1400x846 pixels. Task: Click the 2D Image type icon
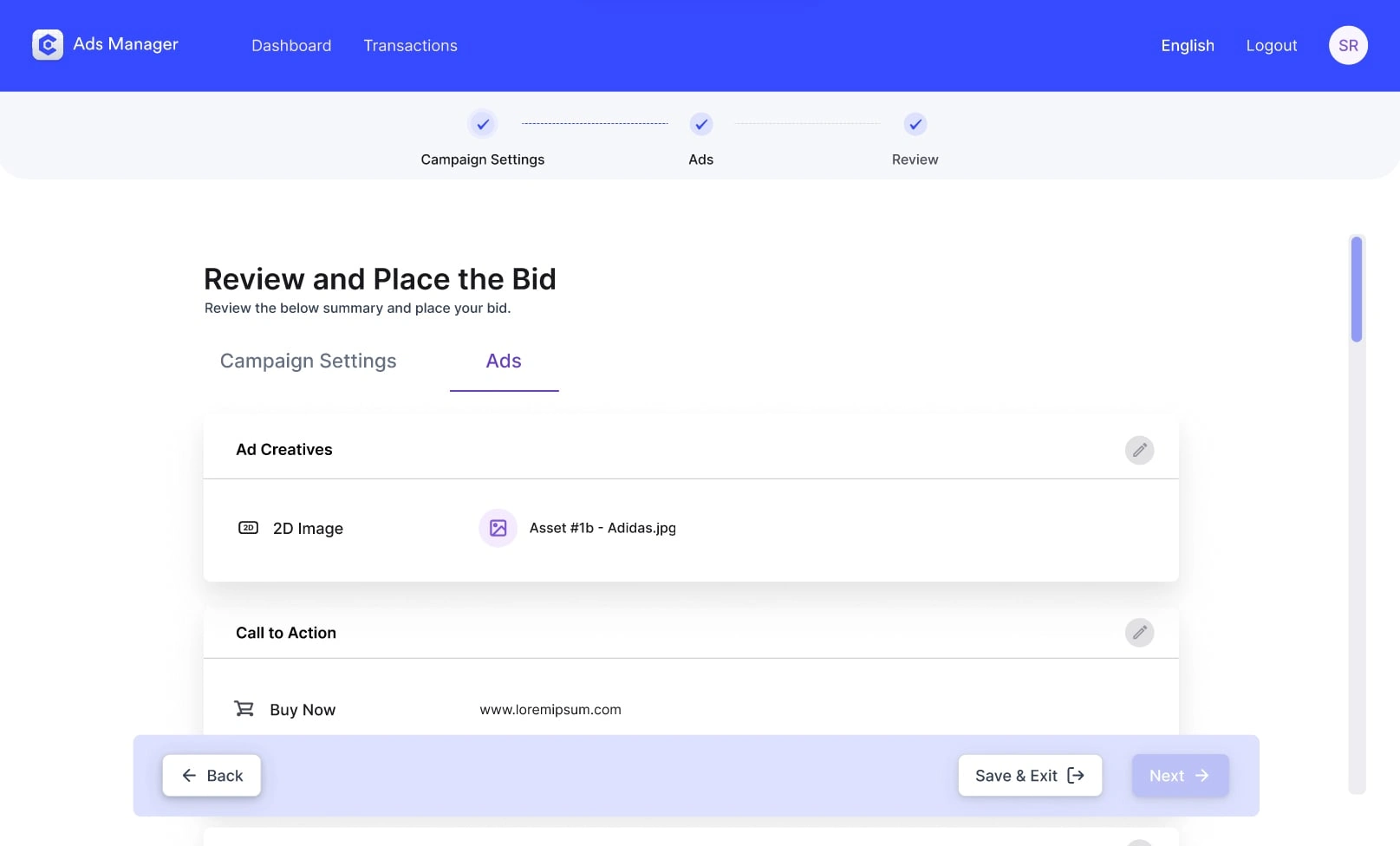[248, 528]
